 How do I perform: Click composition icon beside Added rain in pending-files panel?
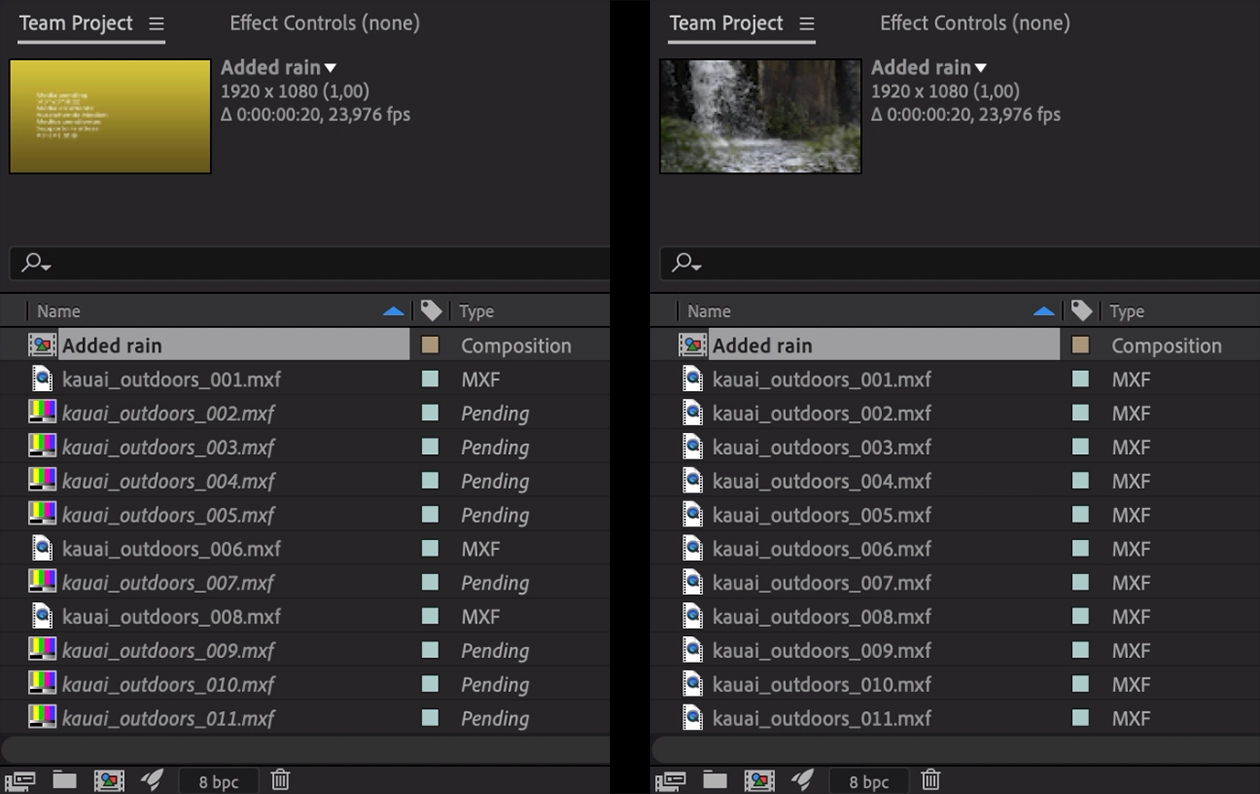coord(42,345)
